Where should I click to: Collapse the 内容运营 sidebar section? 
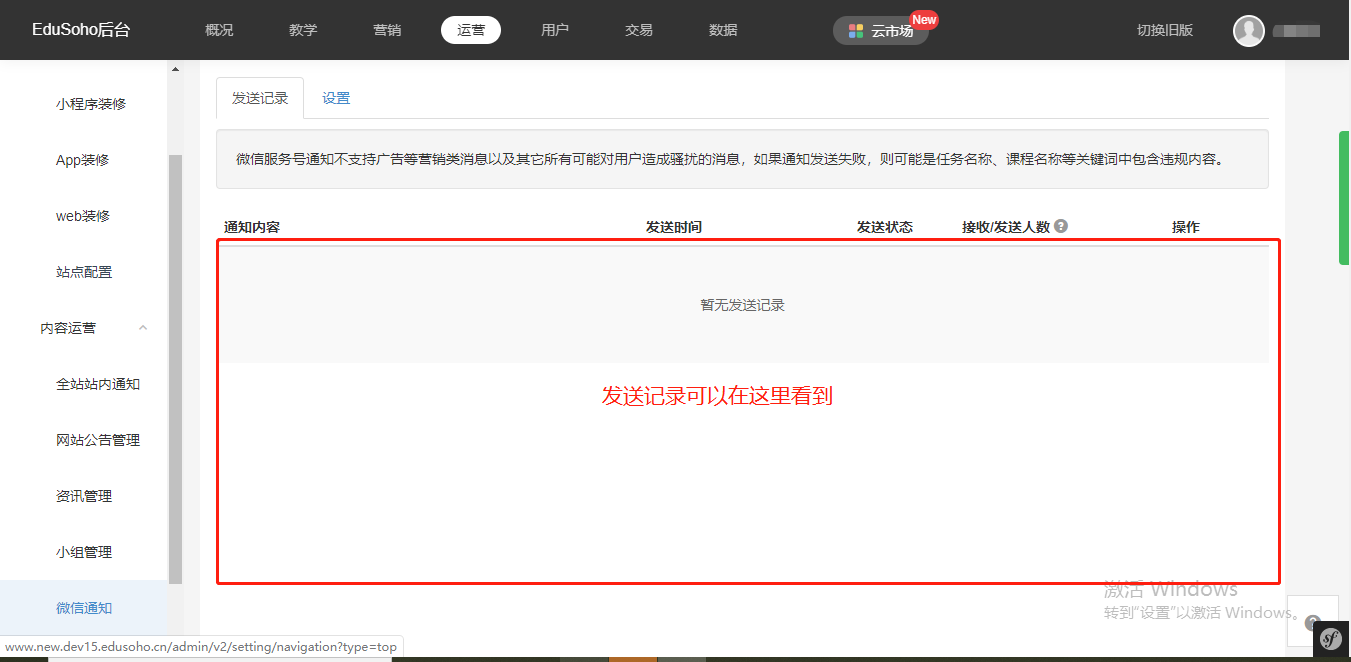tap(143, 328)
